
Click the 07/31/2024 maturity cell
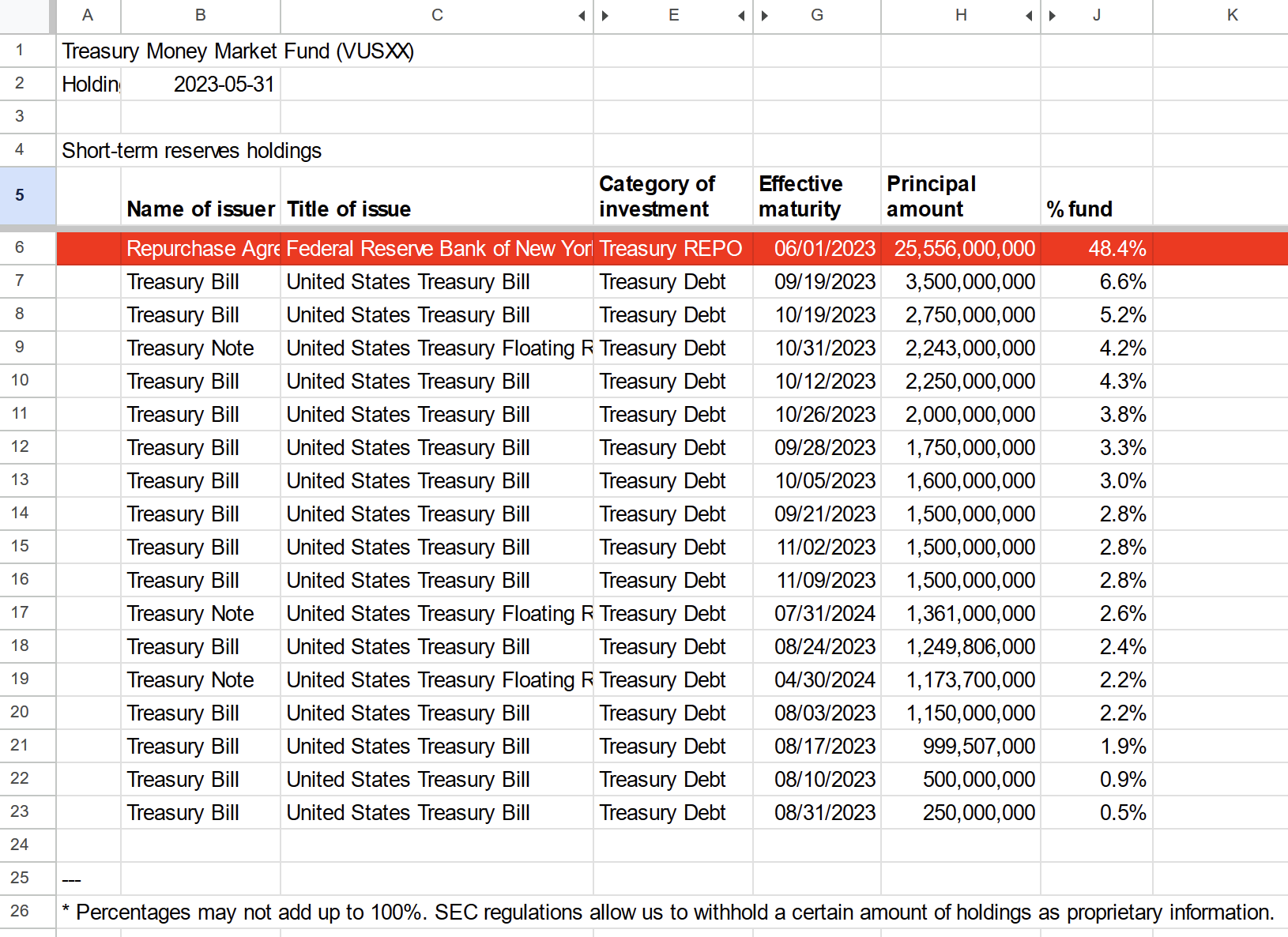coord(817,614)
